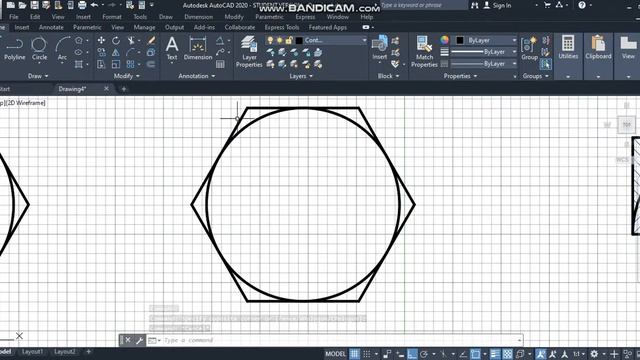Open the layer name dropdown
640x360 pixels.
pos(364,40)
